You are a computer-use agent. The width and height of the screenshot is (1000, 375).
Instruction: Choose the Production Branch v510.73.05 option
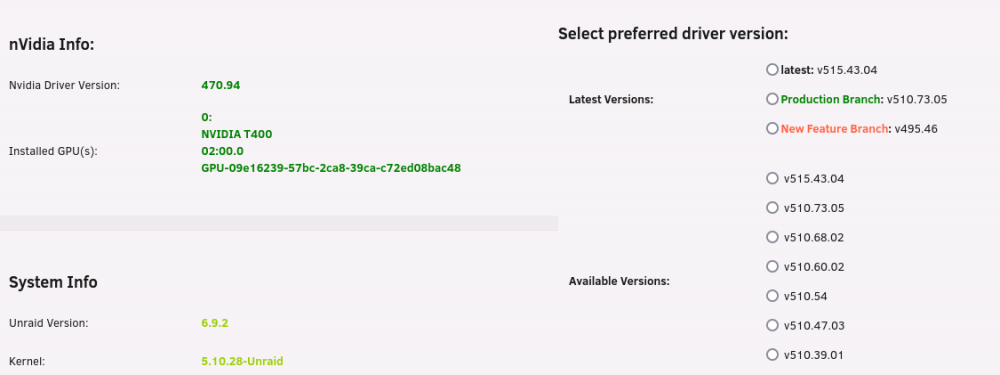pyautogui.click(x=772, y=99)
